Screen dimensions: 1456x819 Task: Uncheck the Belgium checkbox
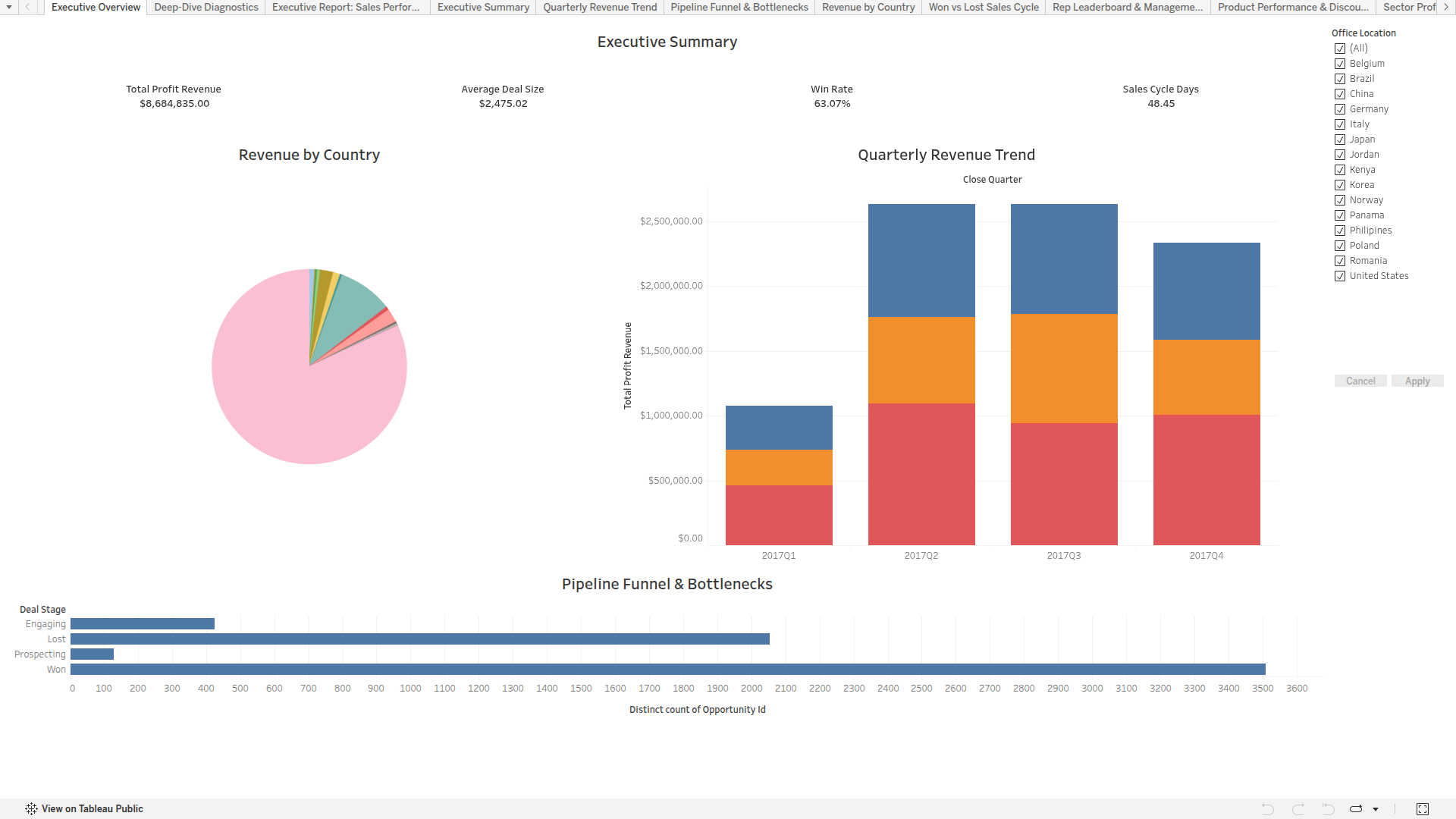coord(1340,64)
